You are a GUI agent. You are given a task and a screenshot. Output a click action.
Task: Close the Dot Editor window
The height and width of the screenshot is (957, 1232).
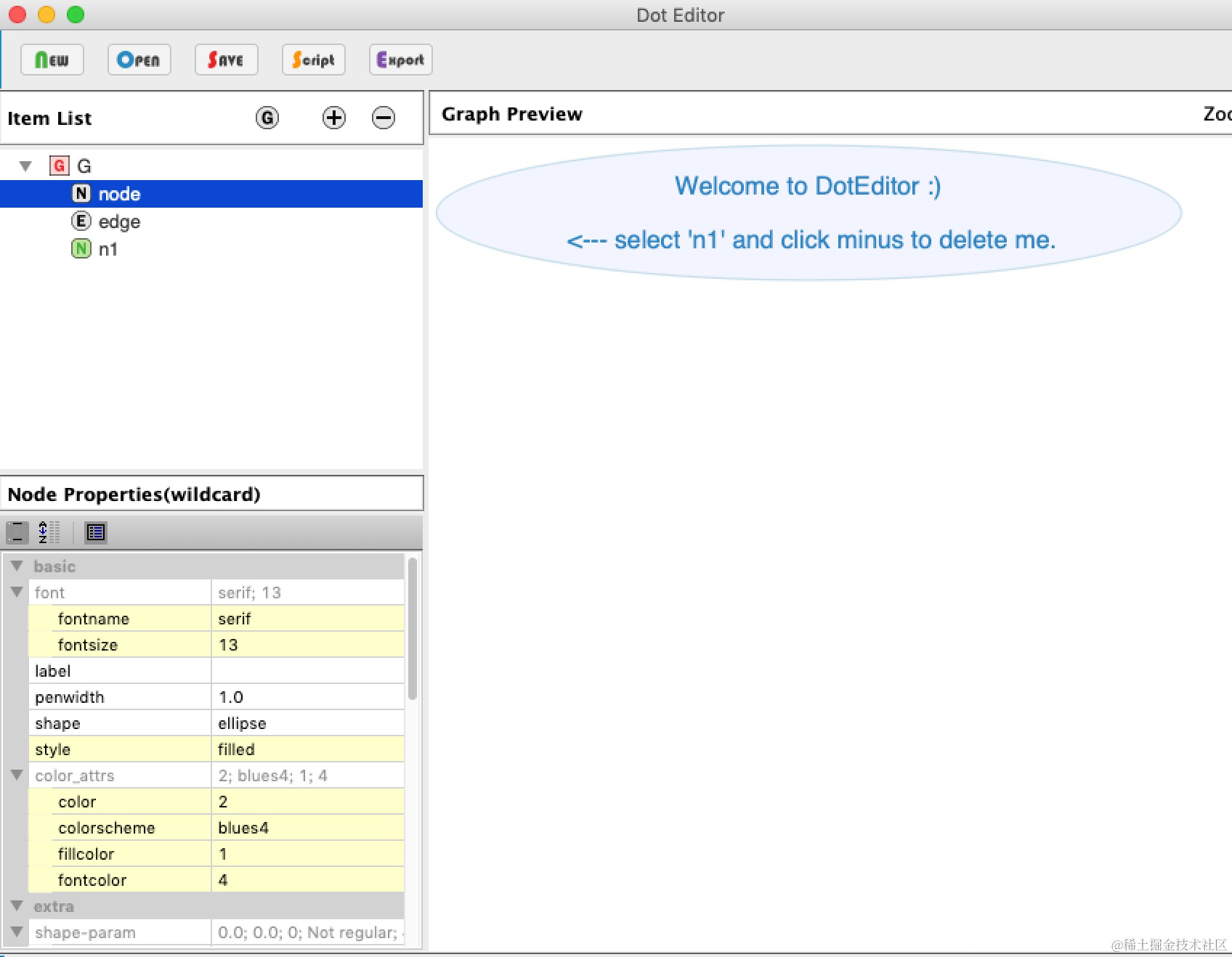tap(17, 15)
